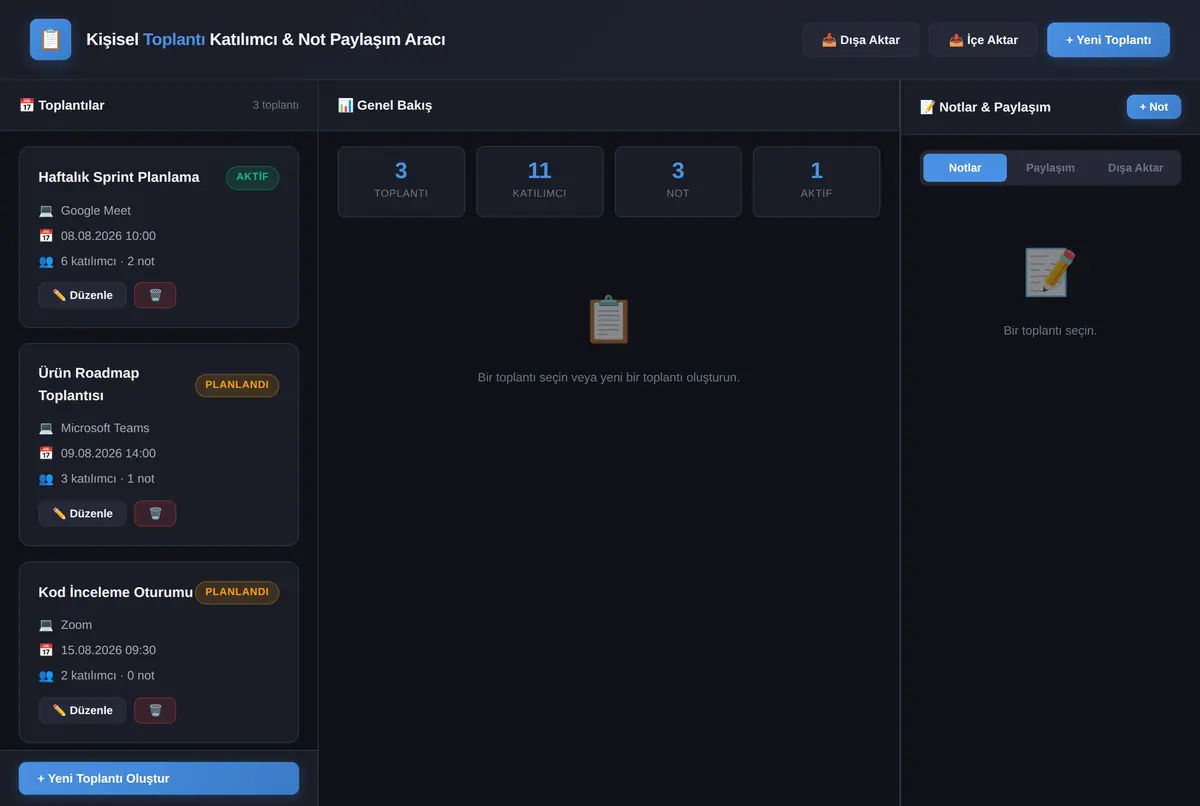Click the 3 NOT stat card
Screen dimensions: 1200x806
[678, 181]
